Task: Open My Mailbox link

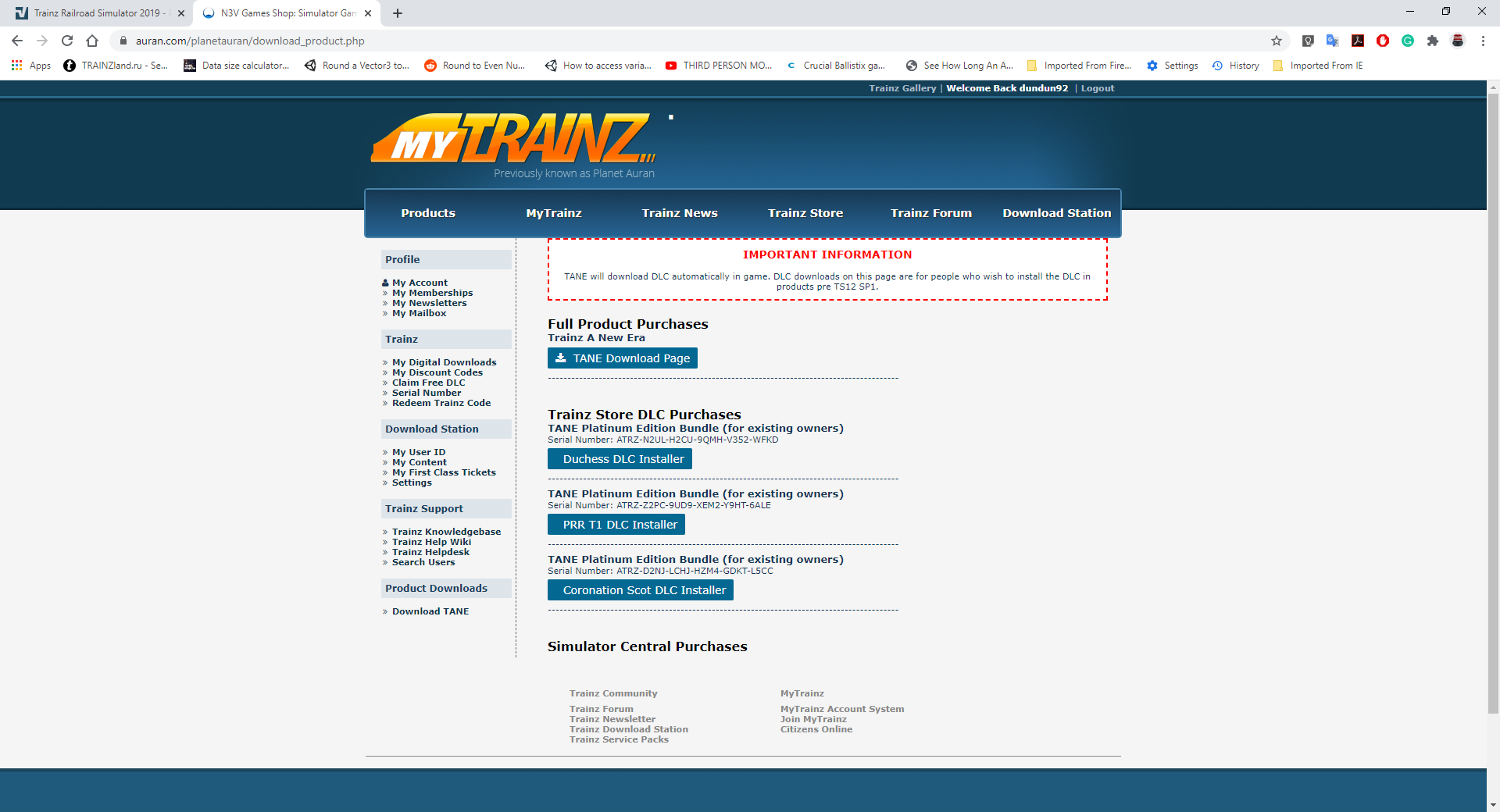Action: coord(419,313)
